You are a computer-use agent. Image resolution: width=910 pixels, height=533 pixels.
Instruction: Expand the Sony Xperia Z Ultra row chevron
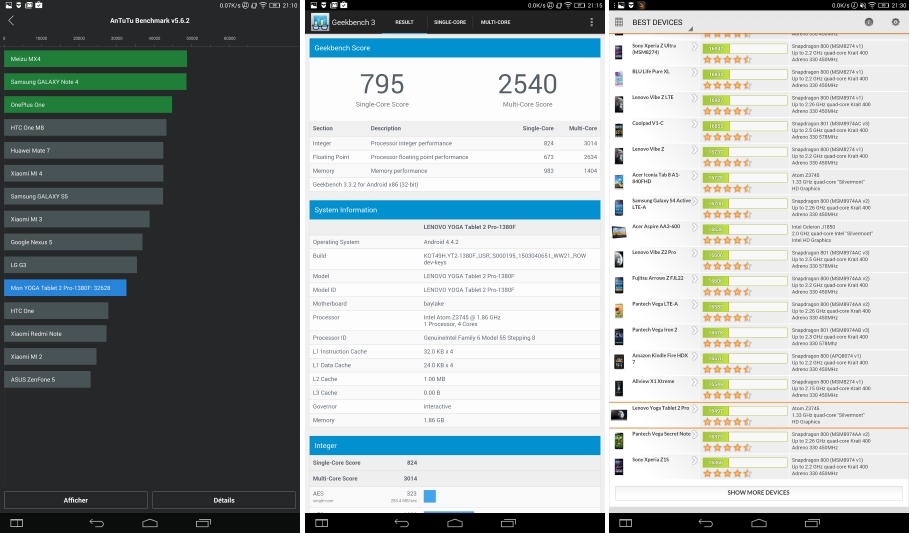(x=694, y=46)
